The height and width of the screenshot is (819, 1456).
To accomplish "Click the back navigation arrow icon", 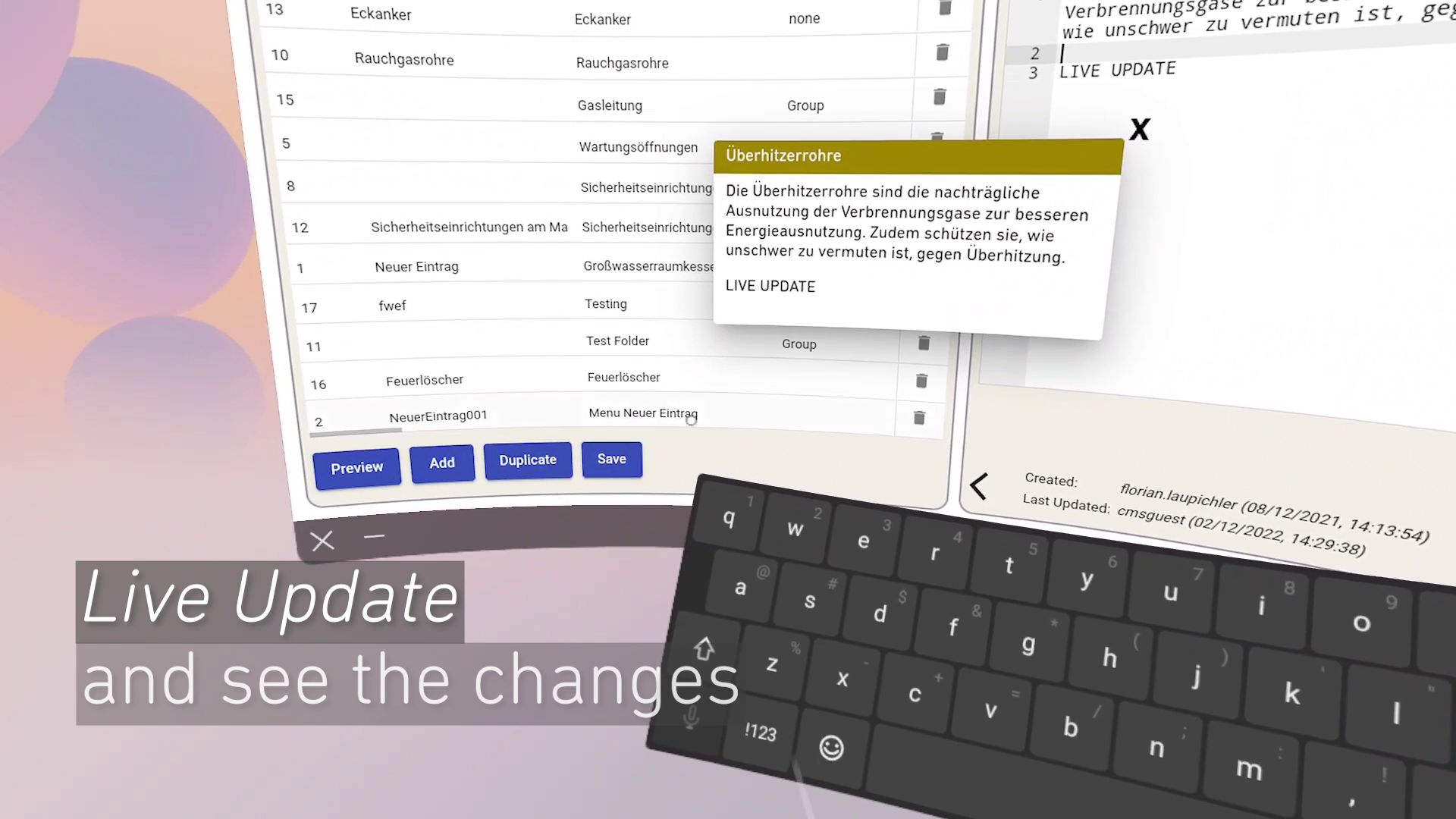I will tap(980, 486).
